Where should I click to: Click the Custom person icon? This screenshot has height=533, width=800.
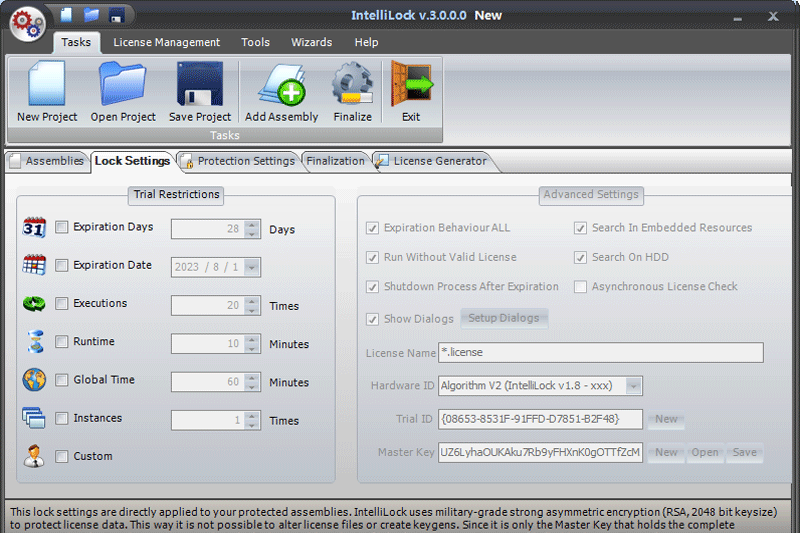pos(34,456)
